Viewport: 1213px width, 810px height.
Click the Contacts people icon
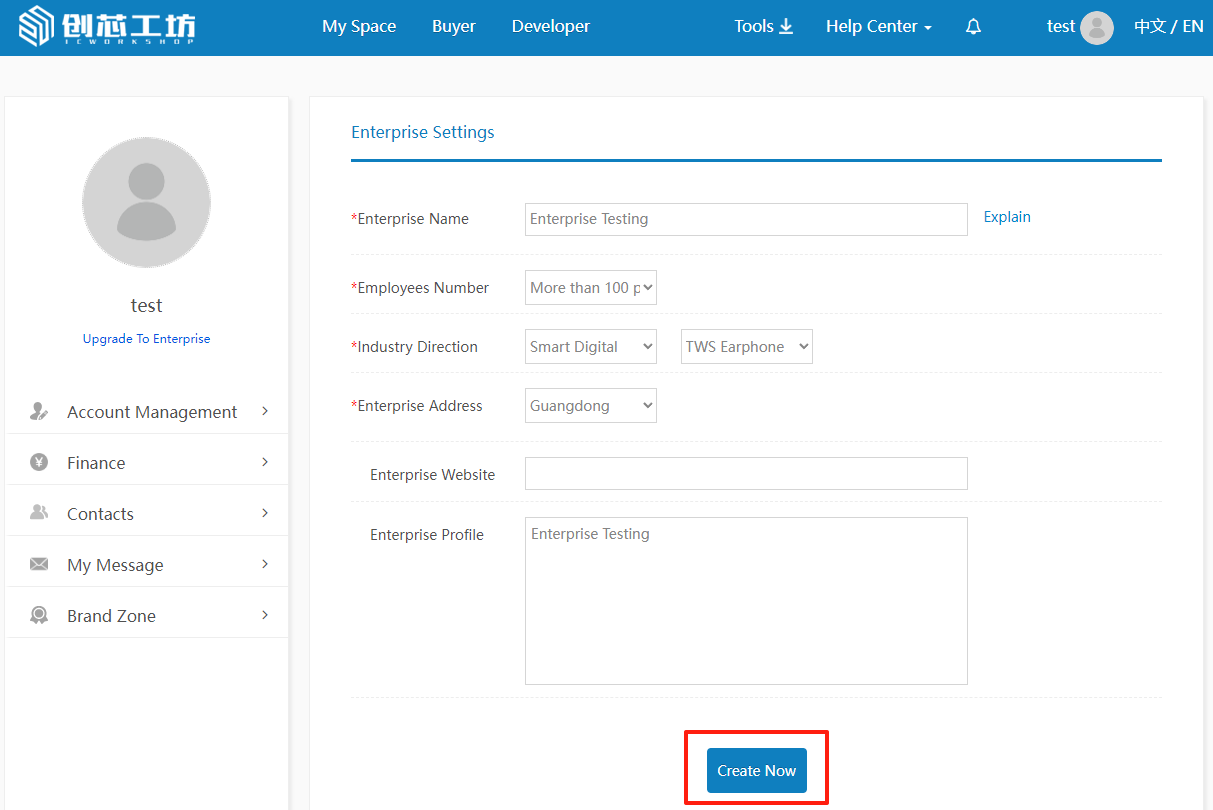(39, 513)
